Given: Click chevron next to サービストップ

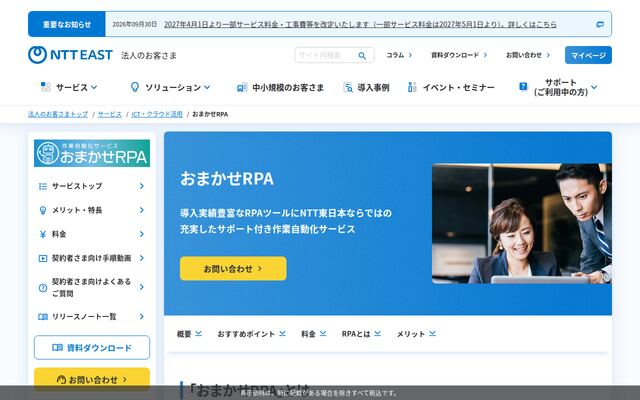Looking at the screenshot, I should 142,186.
